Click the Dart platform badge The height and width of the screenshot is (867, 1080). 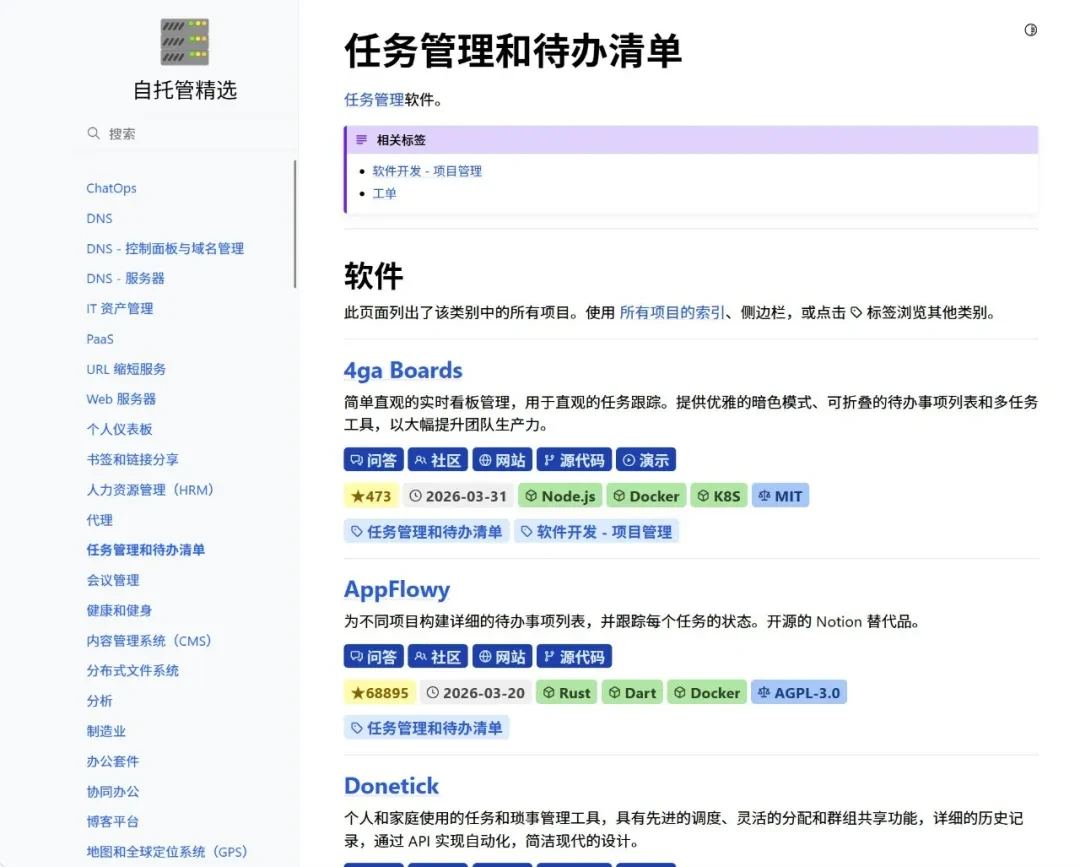(632, 693)
